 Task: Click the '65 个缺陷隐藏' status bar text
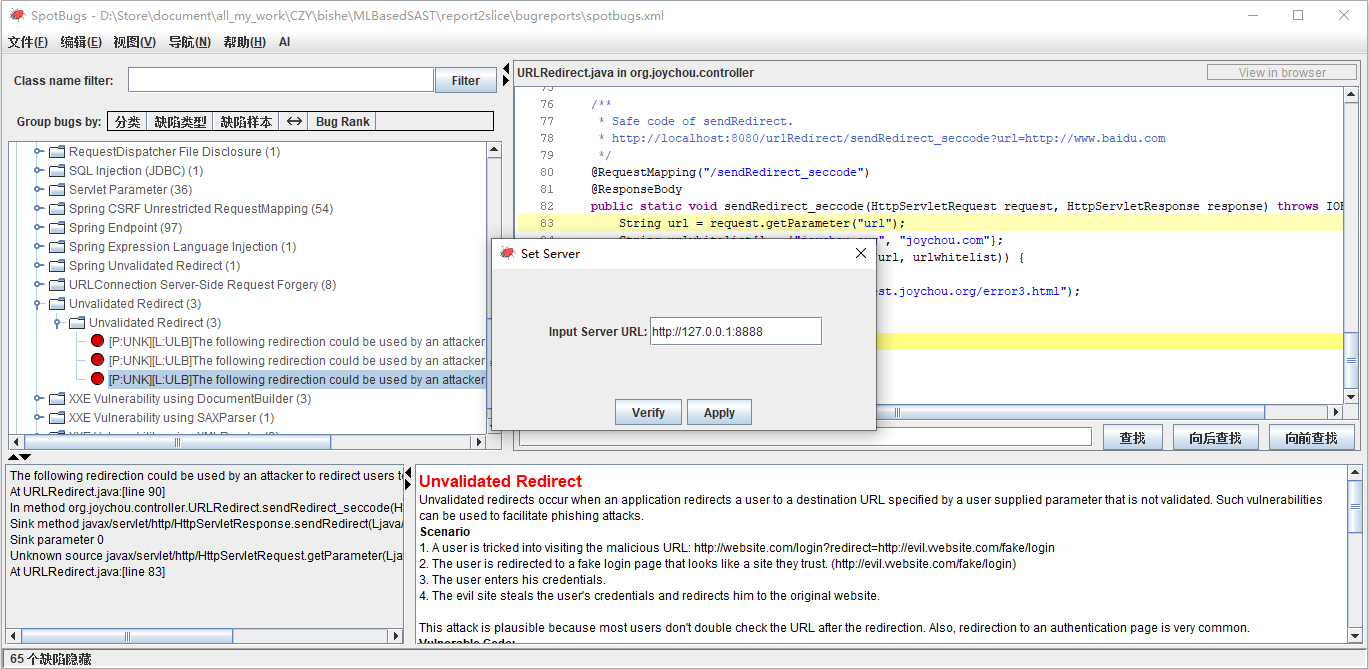pos(50,659)
